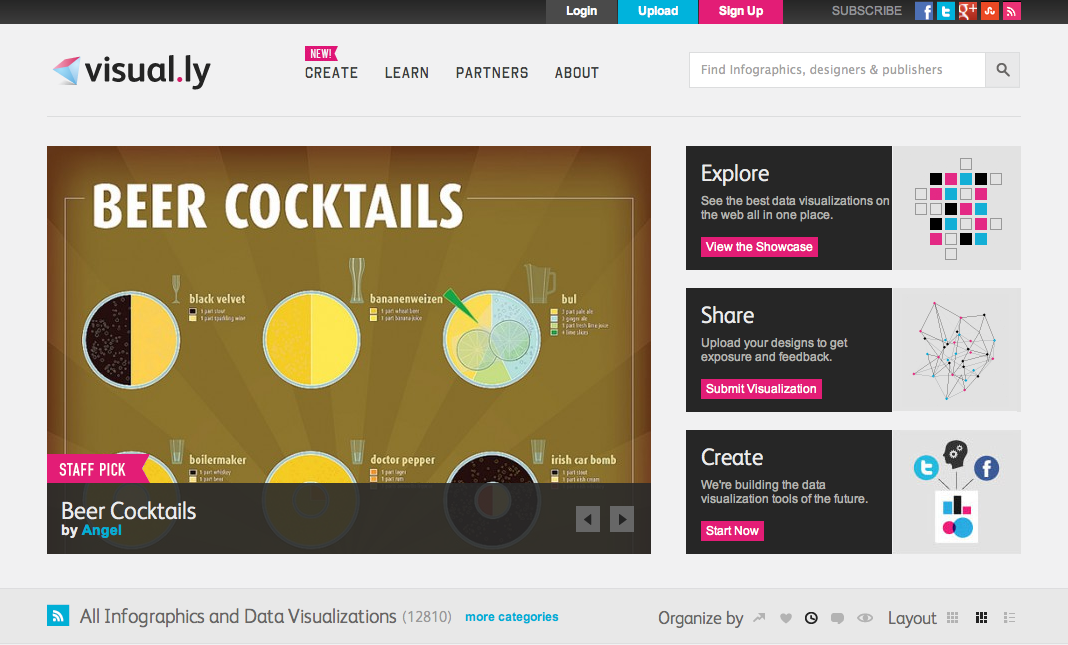Switch to list layout view
The image size is (1068, 645).
pos(1009,618)
